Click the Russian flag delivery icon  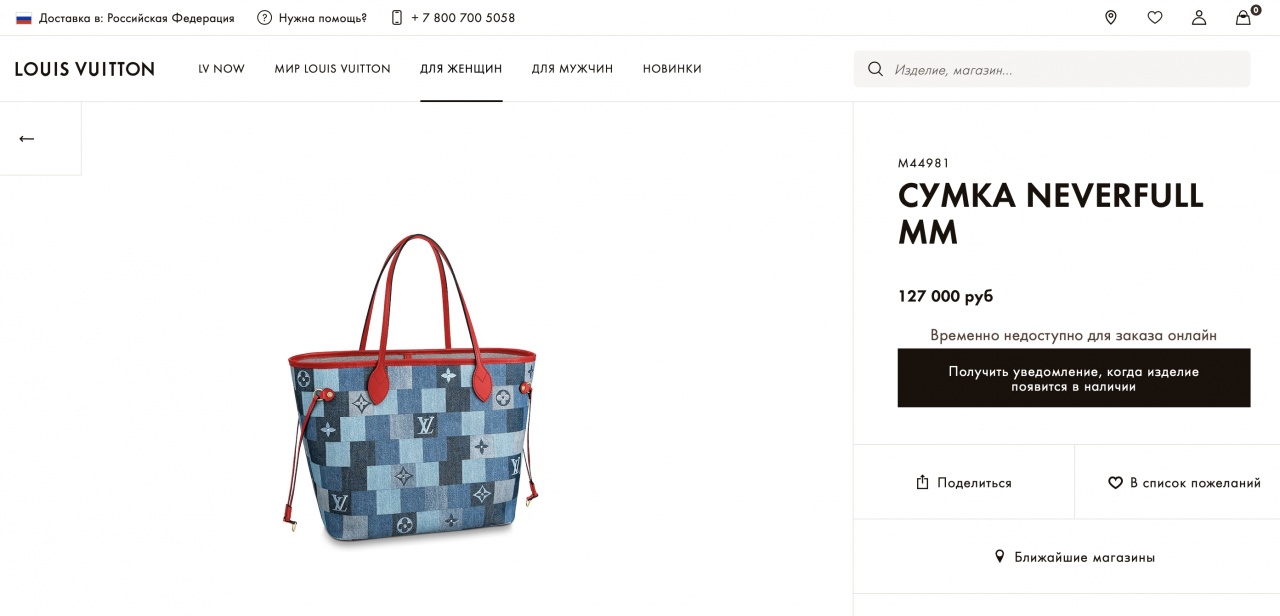click(24, 18)
